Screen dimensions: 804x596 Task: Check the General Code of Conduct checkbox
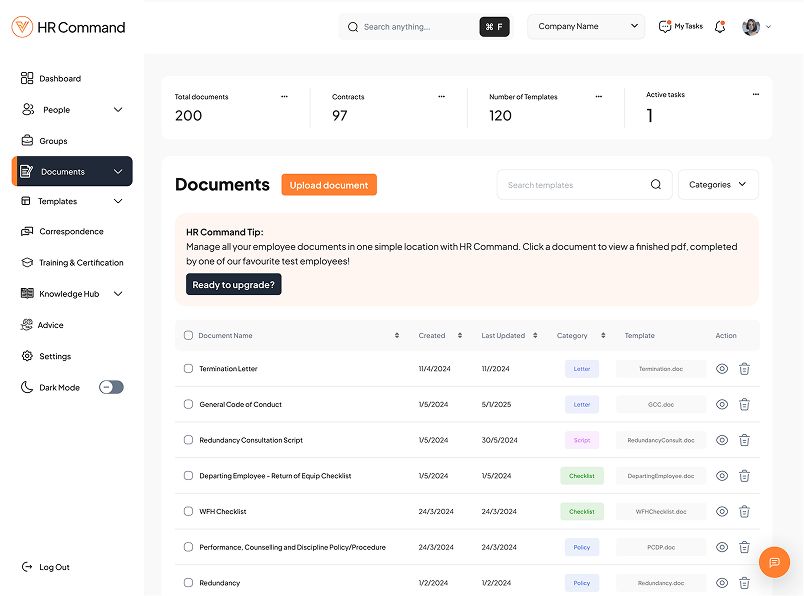click(188, 405)
